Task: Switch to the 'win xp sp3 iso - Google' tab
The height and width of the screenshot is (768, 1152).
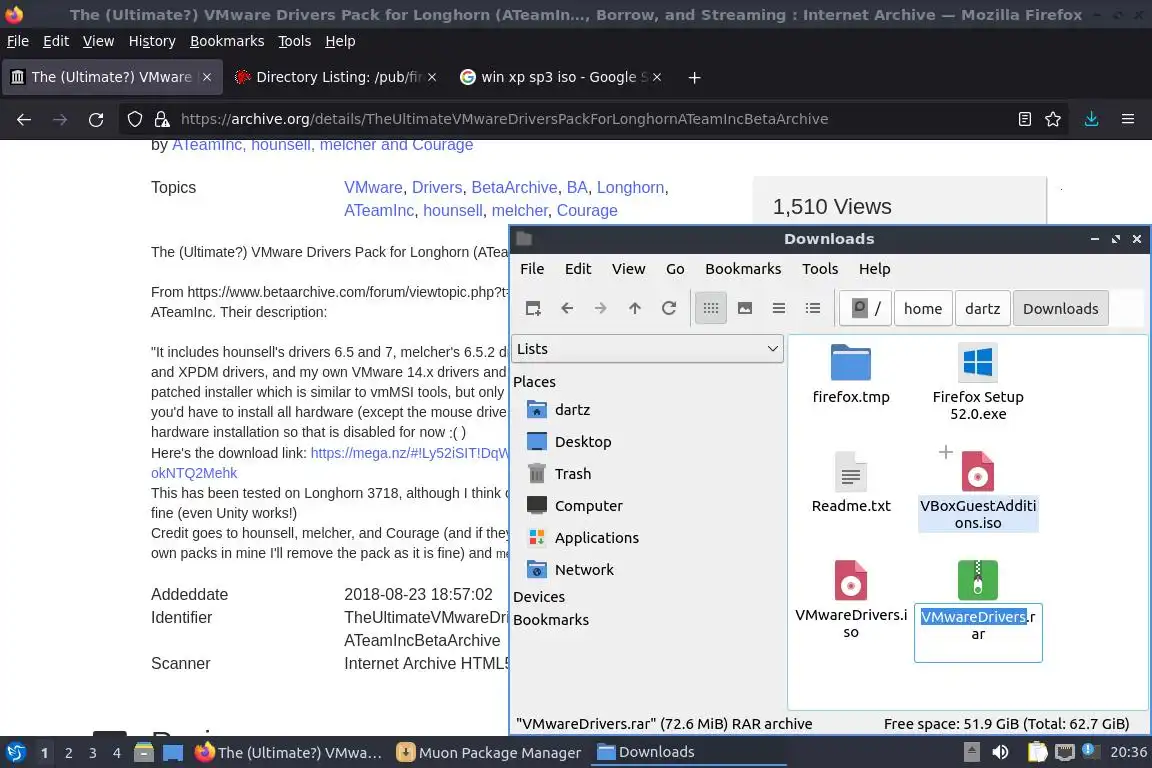Action: (561, 77)
